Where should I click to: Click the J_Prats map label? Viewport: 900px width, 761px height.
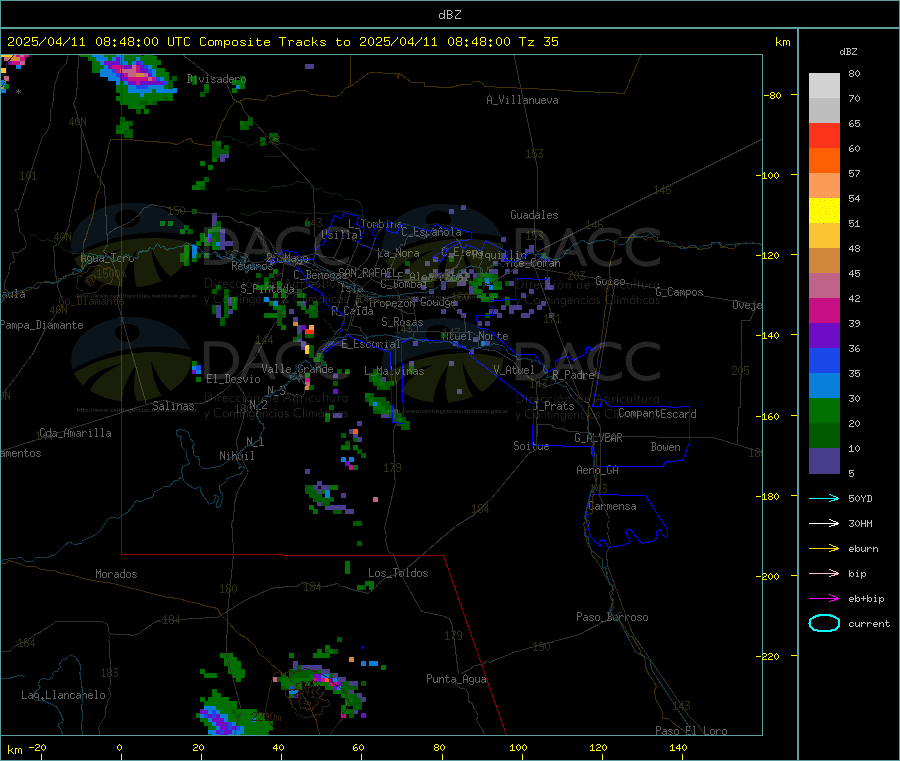pyautogui.click(x=553, y=406)
